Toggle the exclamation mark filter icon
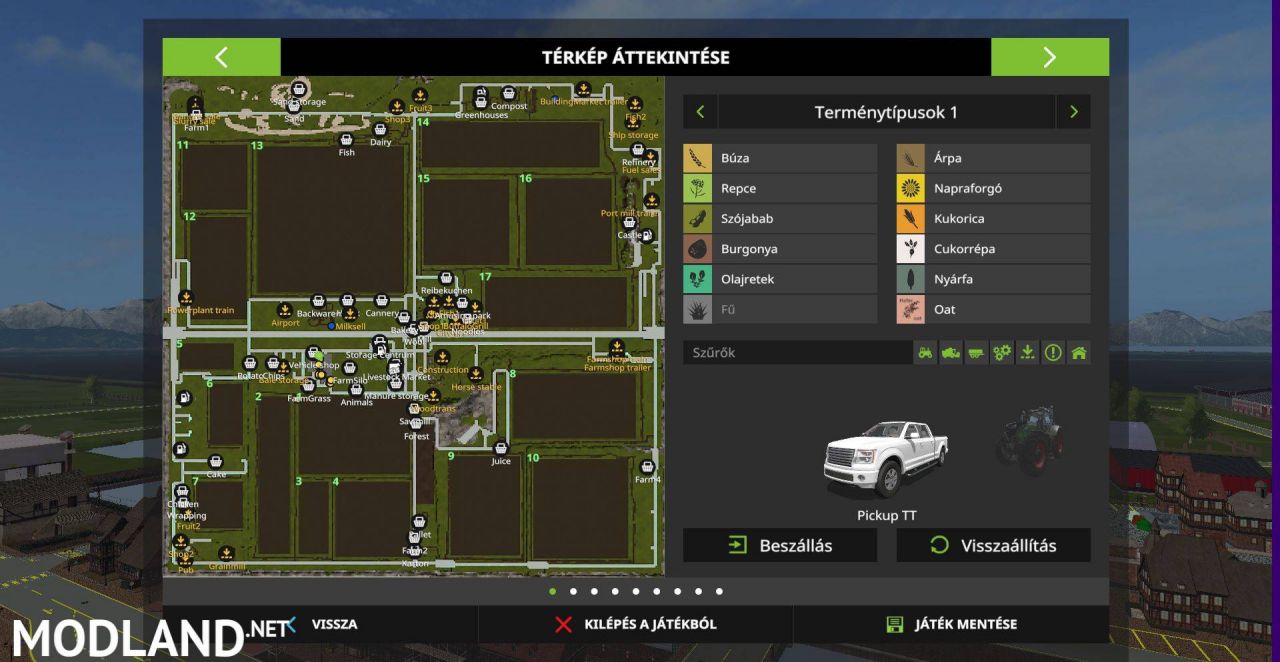Viewport: 1280px width, 662px height. pos(1053,353)
